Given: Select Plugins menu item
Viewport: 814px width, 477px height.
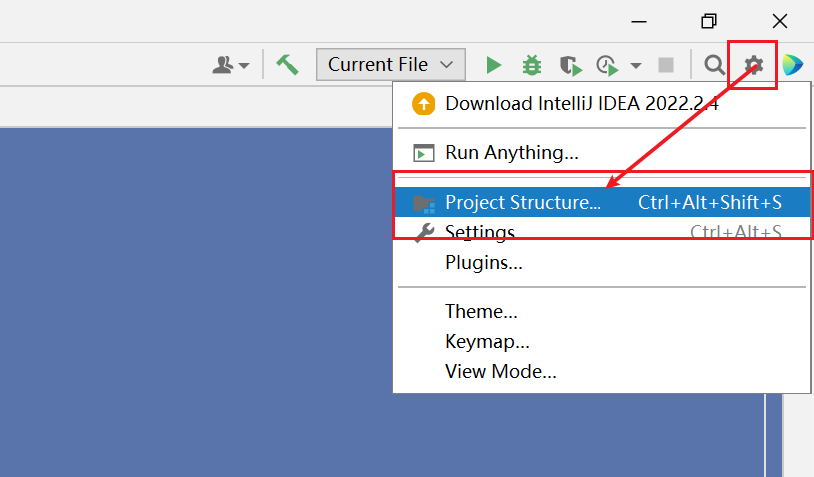Looking at the screenshot, I should 602,262.
